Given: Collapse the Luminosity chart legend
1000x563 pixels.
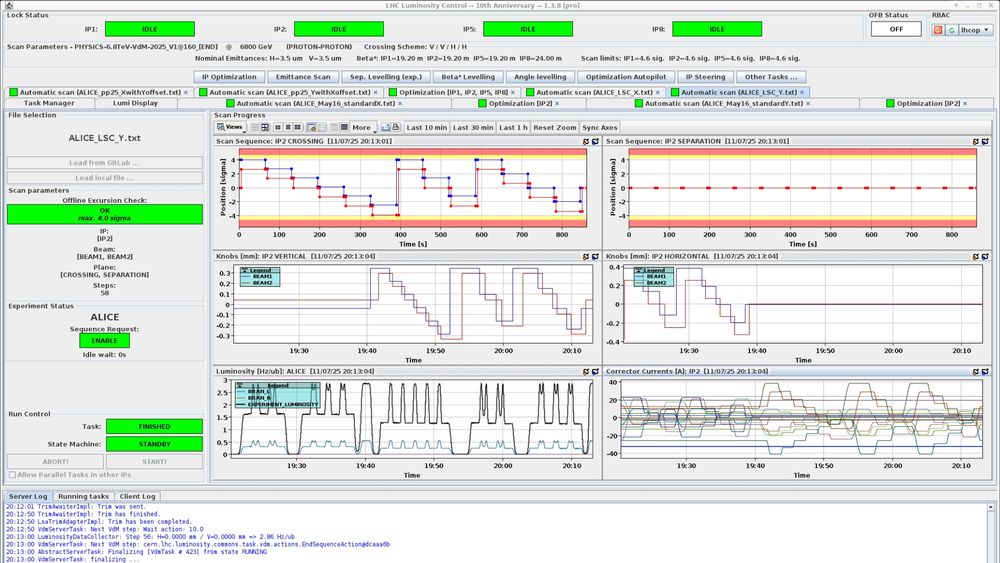Looking at the screenshot, I should point(239,385).
